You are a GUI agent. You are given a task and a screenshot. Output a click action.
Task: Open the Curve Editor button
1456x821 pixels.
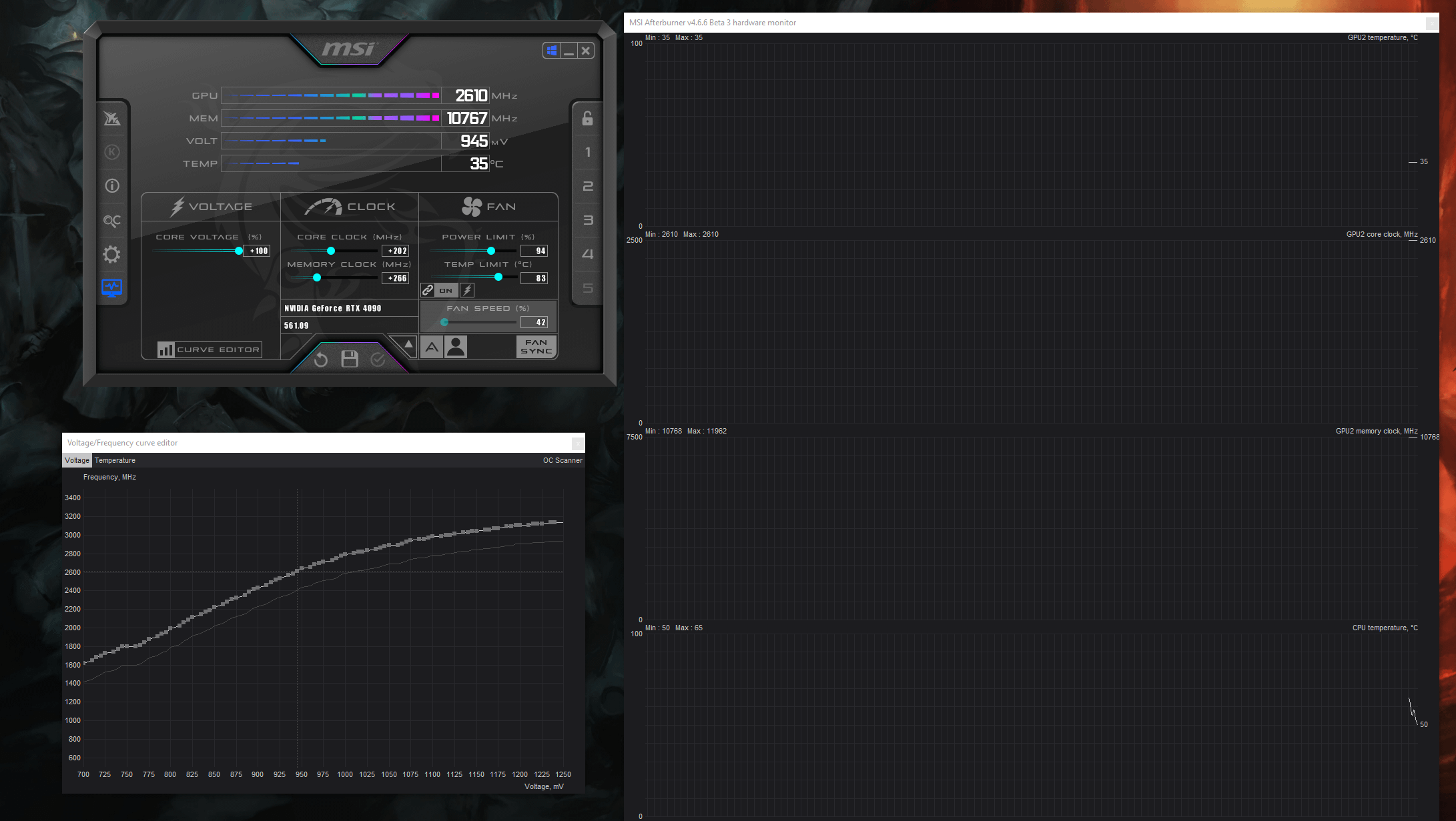coord(210,349)
